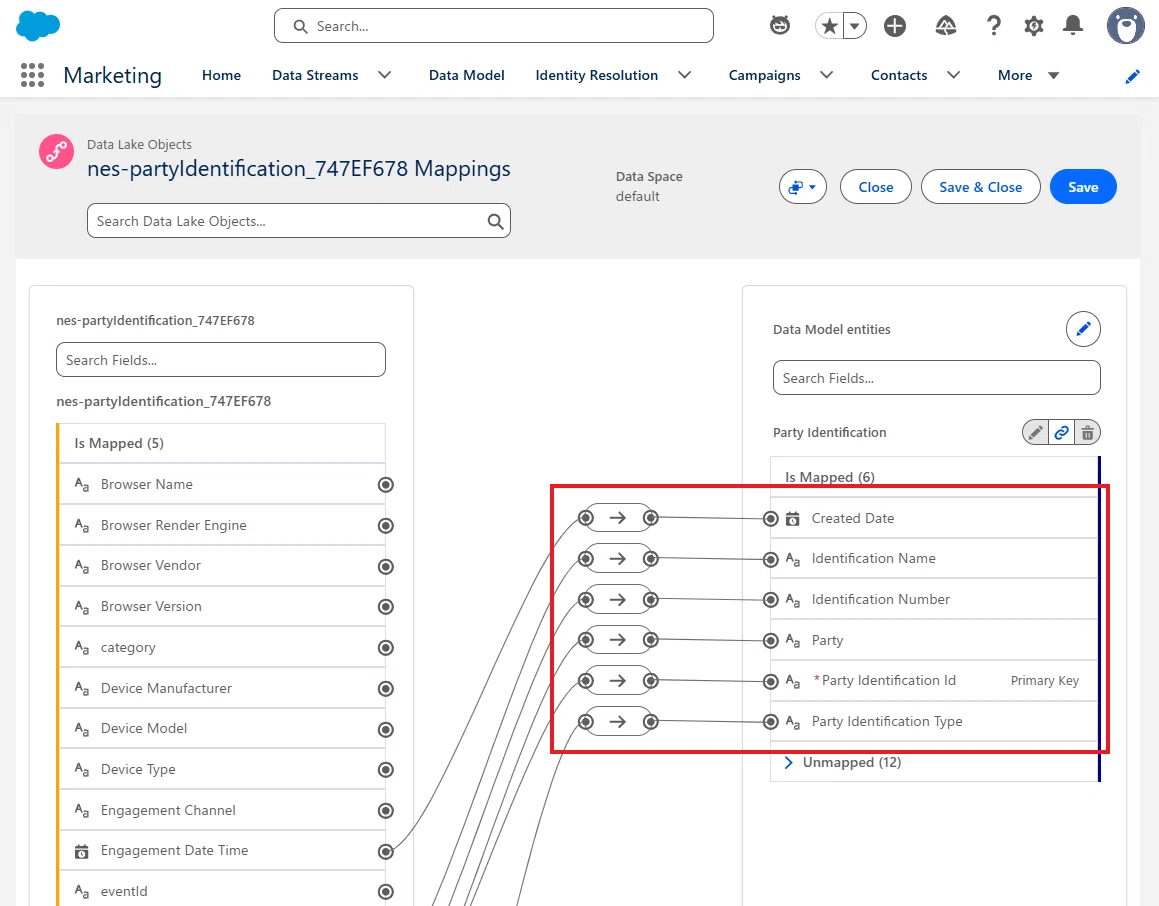Screen dimensions: 1159x906
Task: Click the pink Data Lake Objects icon
Action: (x=56, y=151)
